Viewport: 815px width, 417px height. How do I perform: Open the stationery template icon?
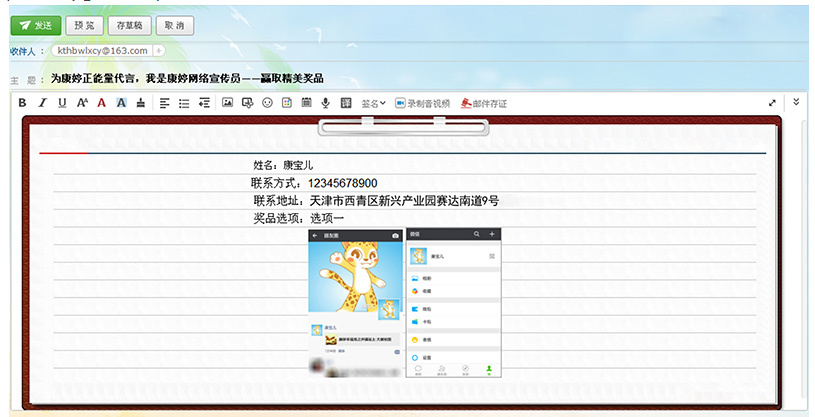[x=287, y=103]
